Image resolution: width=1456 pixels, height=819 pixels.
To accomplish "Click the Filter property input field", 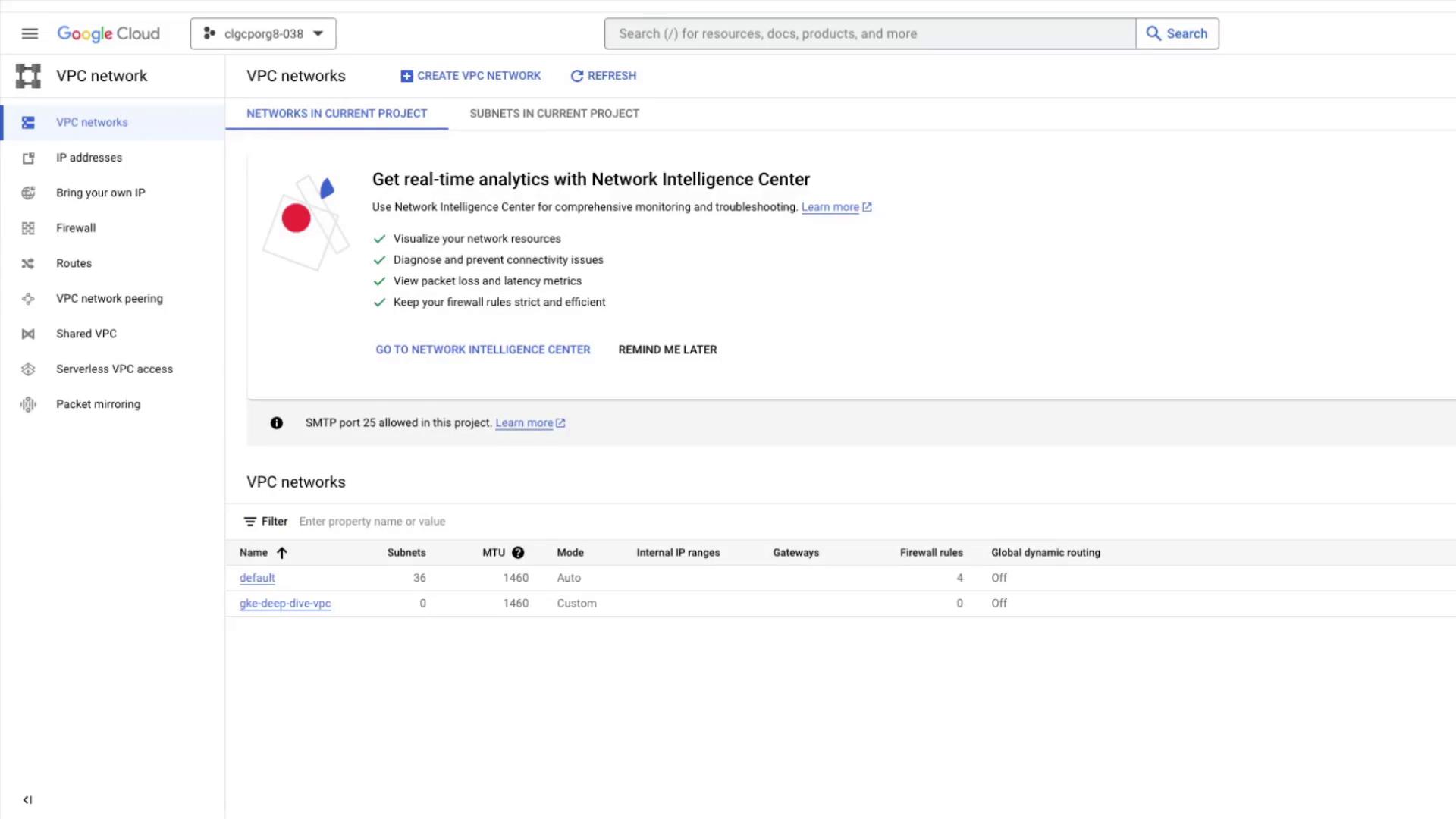I will (455, 522).
